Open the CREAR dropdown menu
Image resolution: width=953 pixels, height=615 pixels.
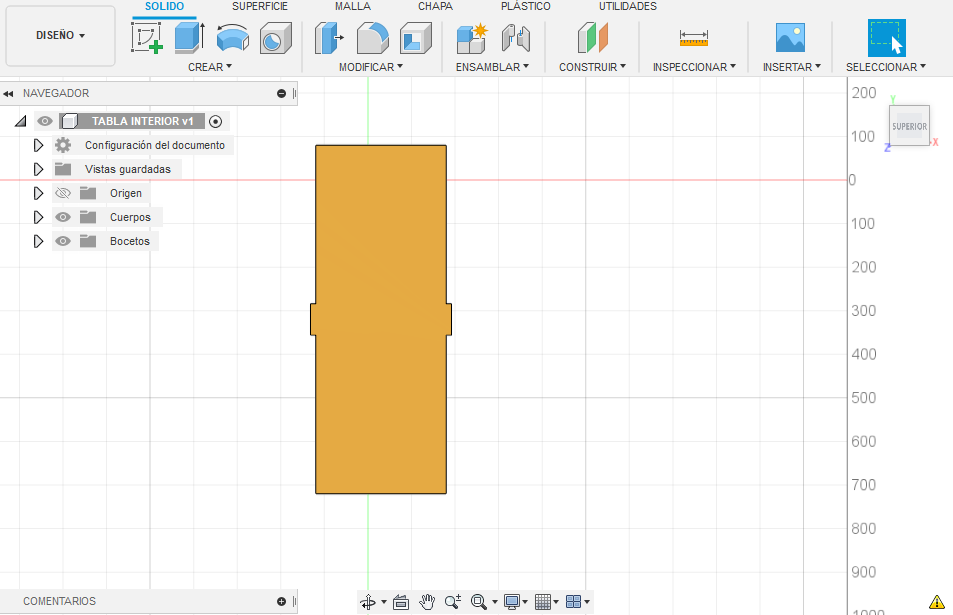(210, 67)
